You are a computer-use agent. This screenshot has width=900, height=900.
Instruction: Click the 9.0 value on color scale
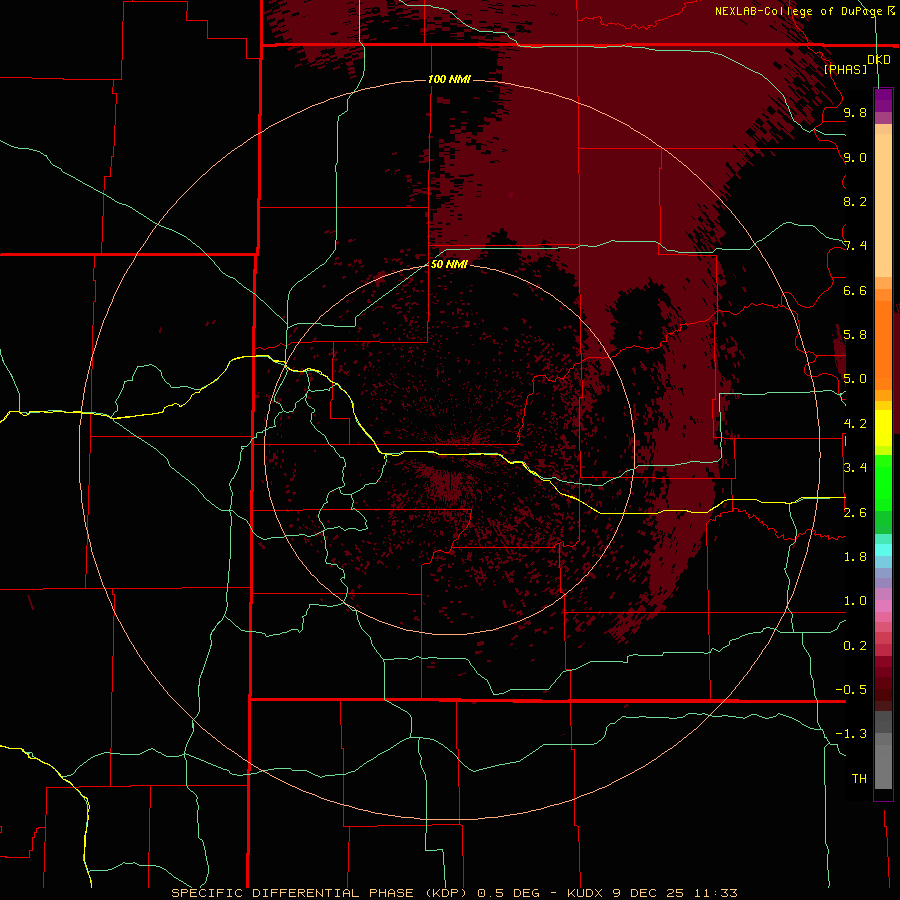pos(855,157)
